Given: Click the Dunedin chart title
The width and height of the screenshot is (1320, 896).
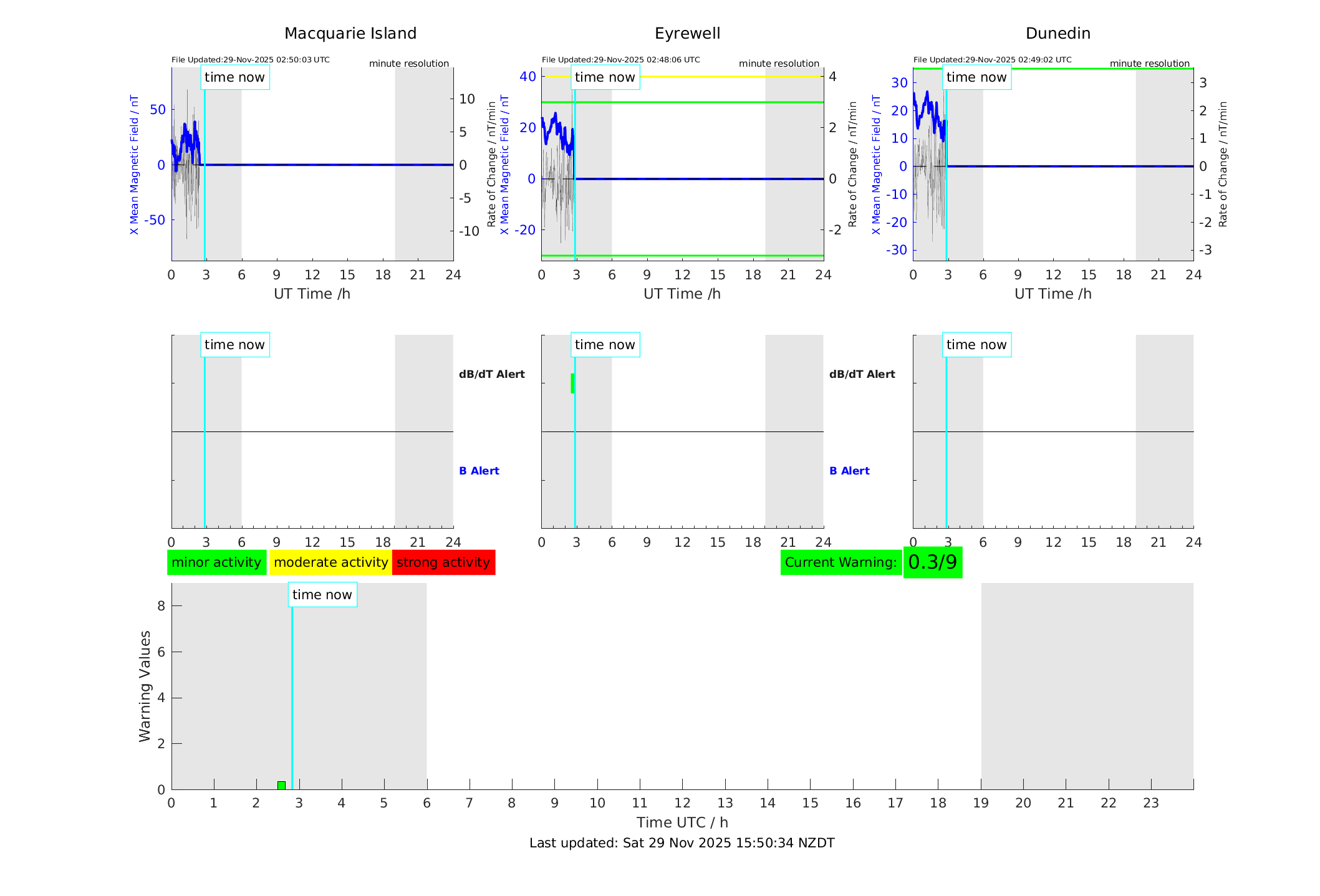Looking at the screenshot, I should click(x=1057, y=34).
